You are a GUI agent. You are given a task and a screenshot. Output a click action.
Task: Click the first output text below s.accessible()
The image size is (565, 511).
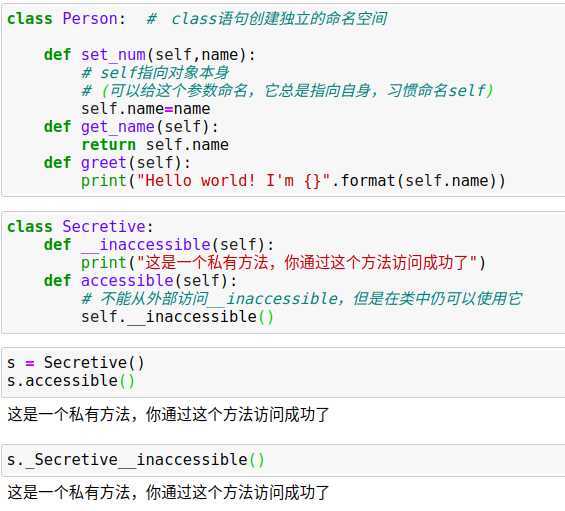click(x=168, y=414)
